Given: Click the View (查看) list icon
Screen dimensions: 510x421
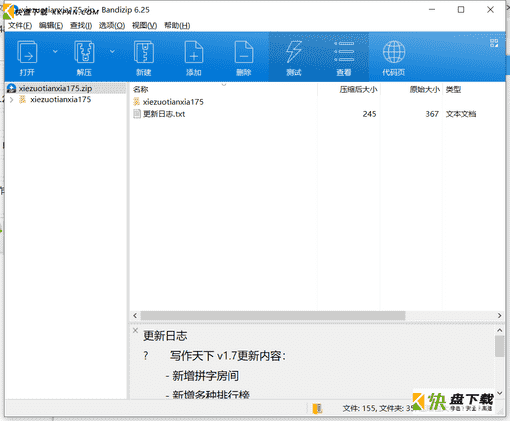Looking at the screenshot, I should coord(344,52).
